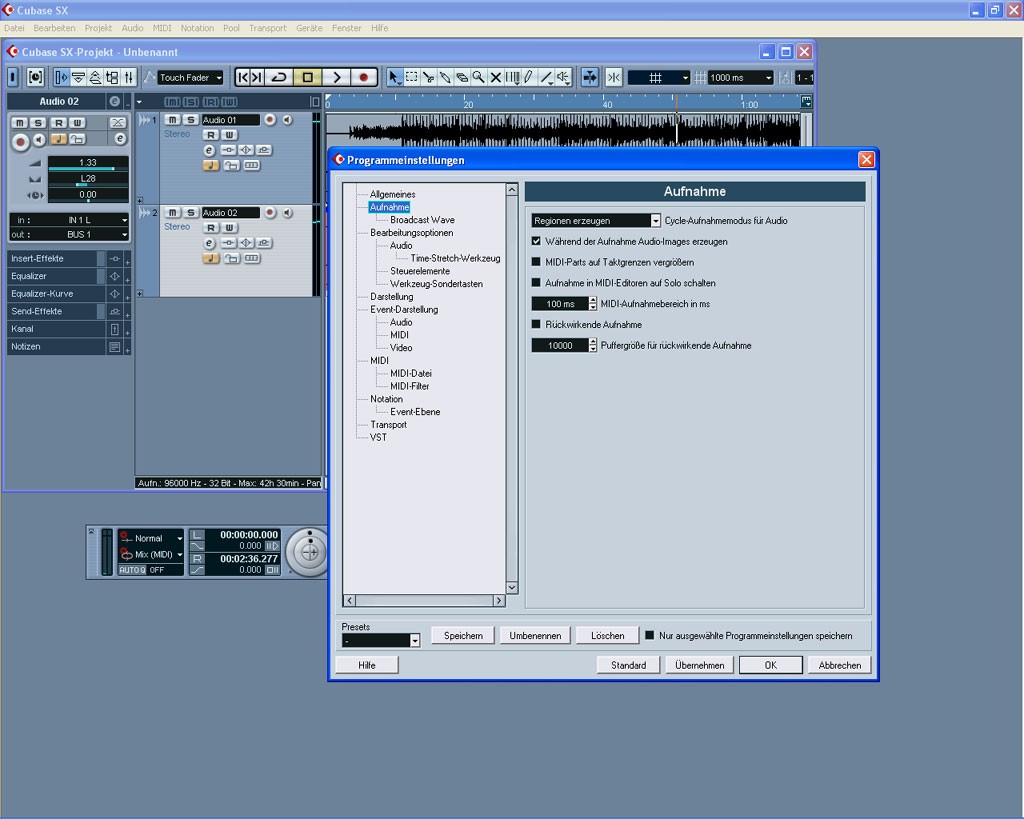
Task: Adjust the delay slider showing 0.00
Action: (x=88, y=195)
